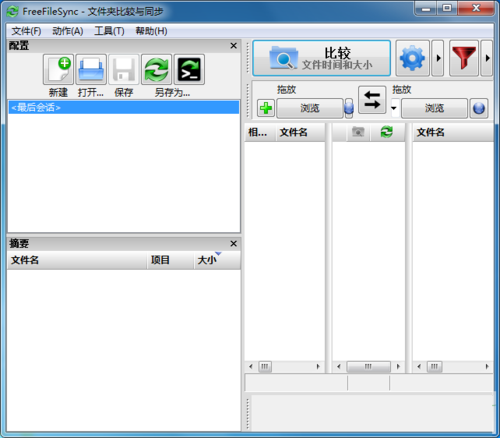The height and width of the screenshot is (438, 500).
Task: Click the Save floppy disk icon
Action: (124, 69)
